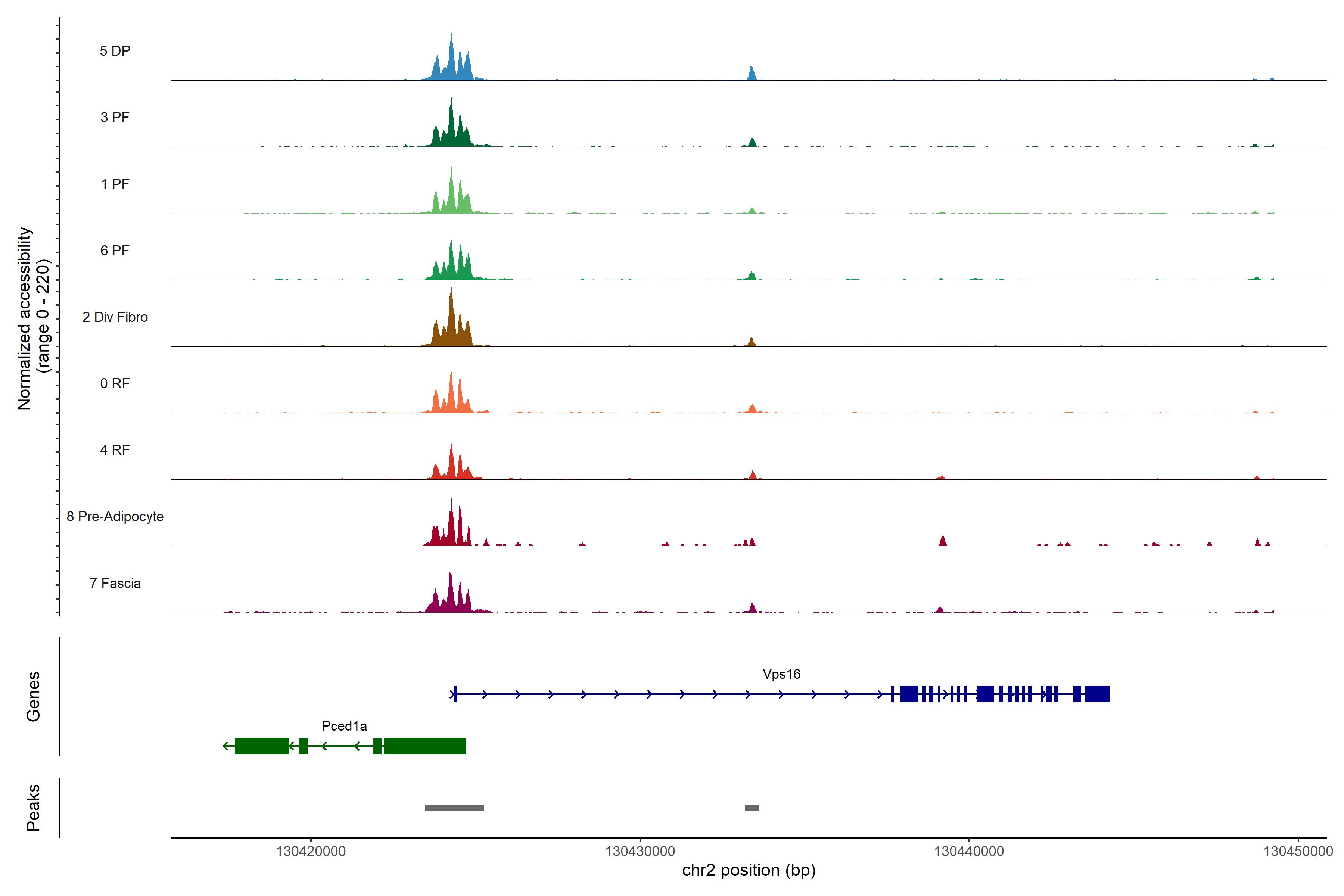The width and height of the screenshot is (1344, 896).
Task: Click the last Vps16 exon block
Action: coord(1096,694)
